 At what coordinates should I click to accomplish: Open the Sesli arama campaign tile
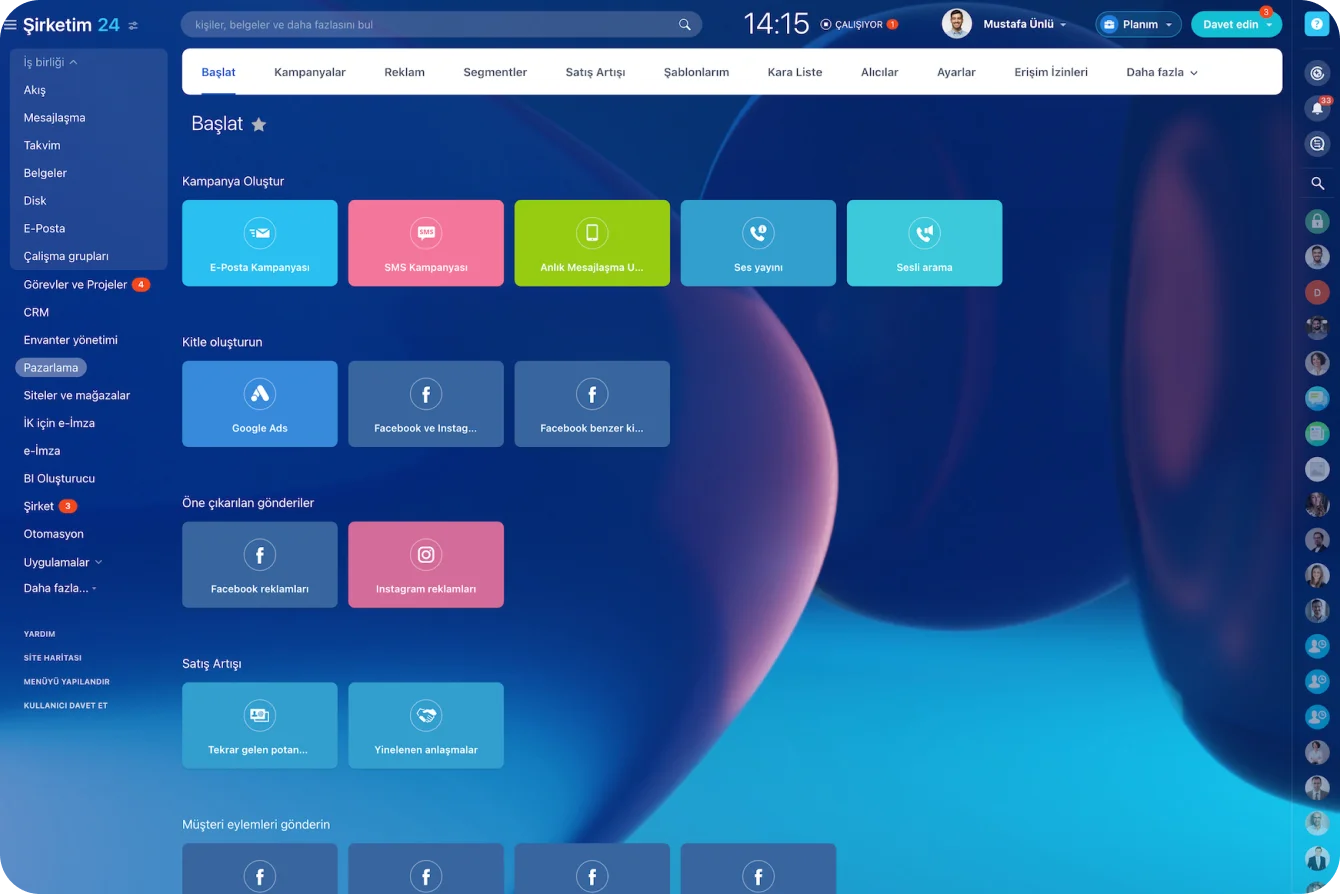(x=923, y=243)
